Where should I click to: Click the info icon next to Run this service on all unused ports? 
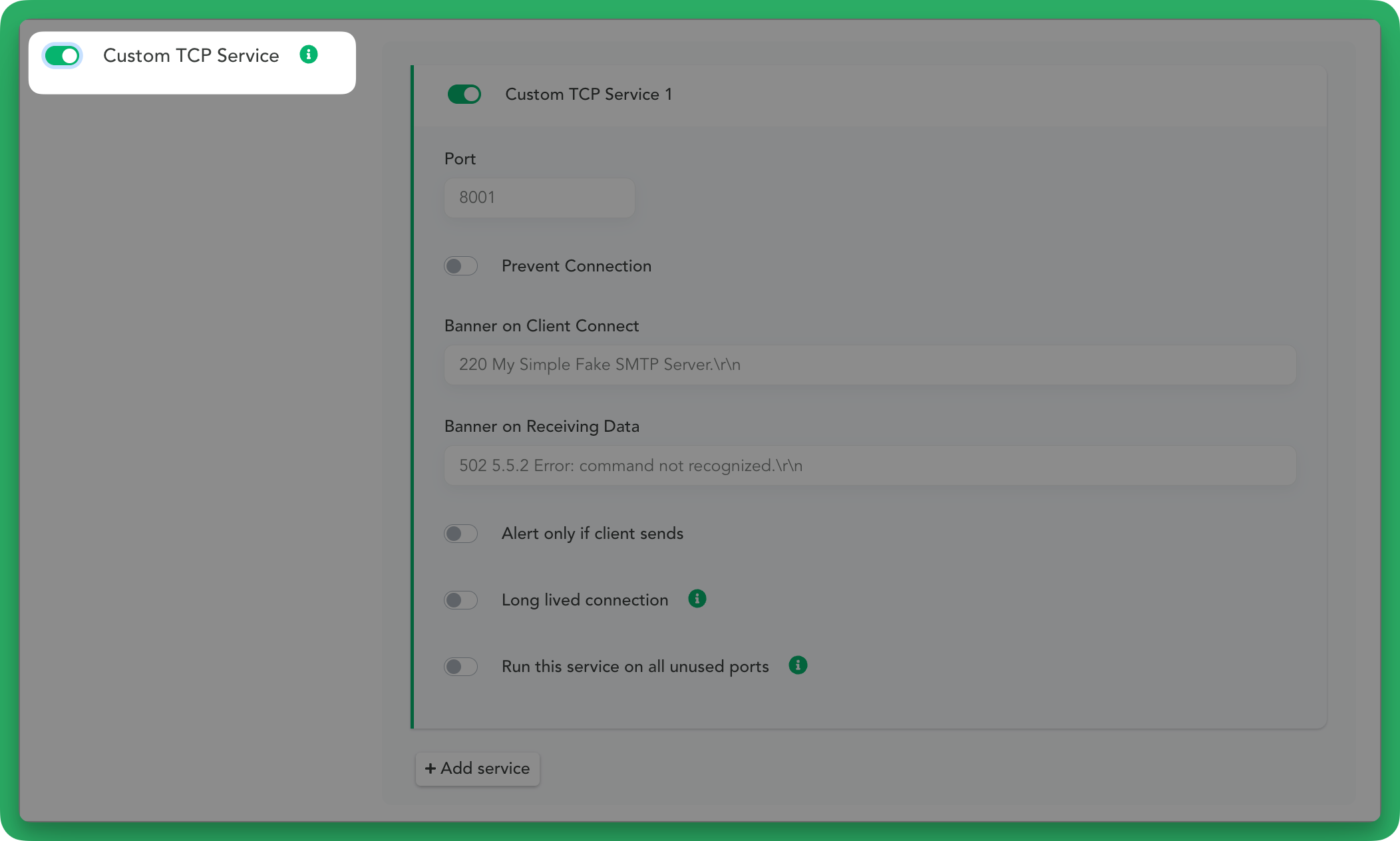tap(800, 666)
